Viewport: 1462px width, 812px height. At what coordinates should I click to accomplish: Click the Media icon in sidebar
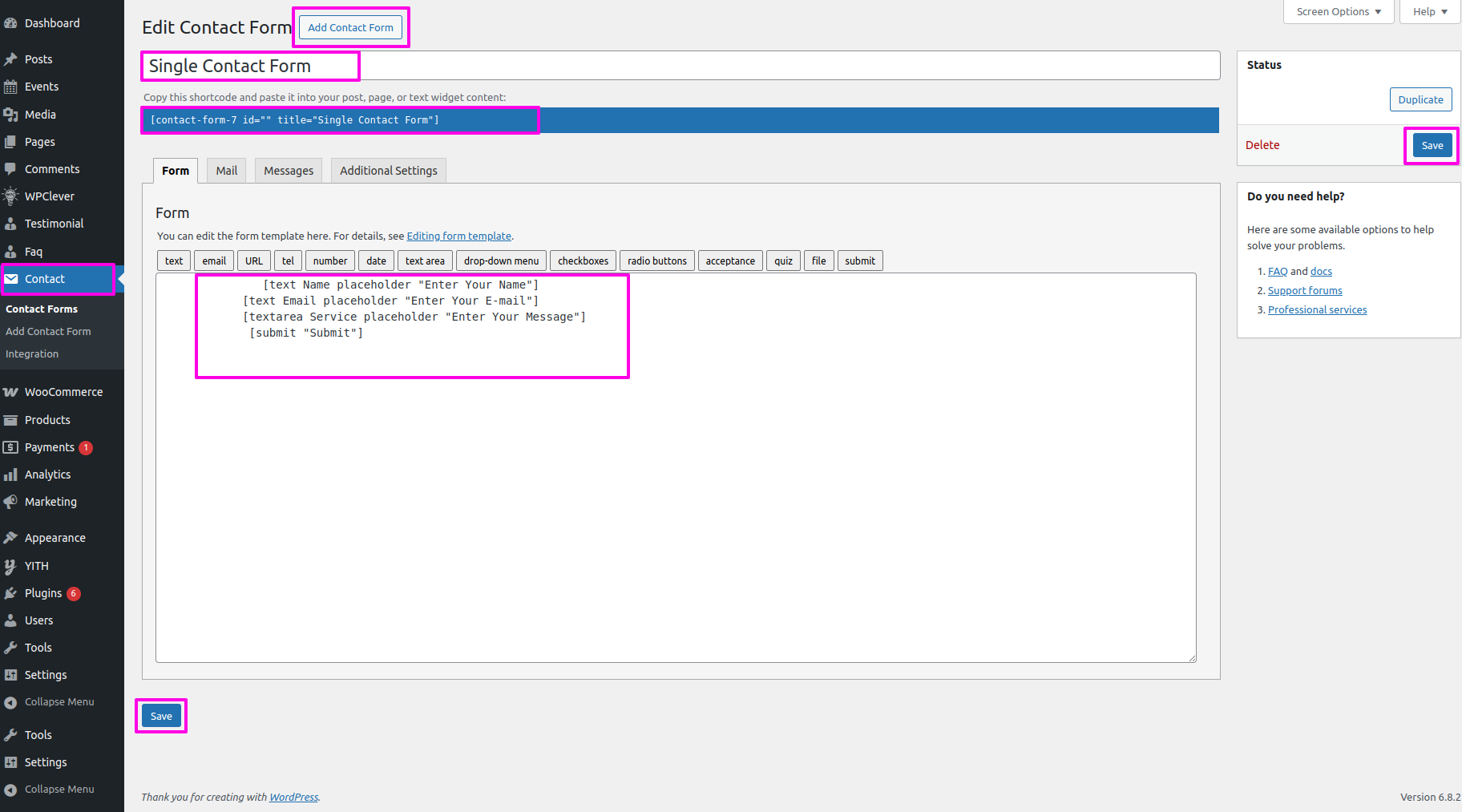point(10,115)
